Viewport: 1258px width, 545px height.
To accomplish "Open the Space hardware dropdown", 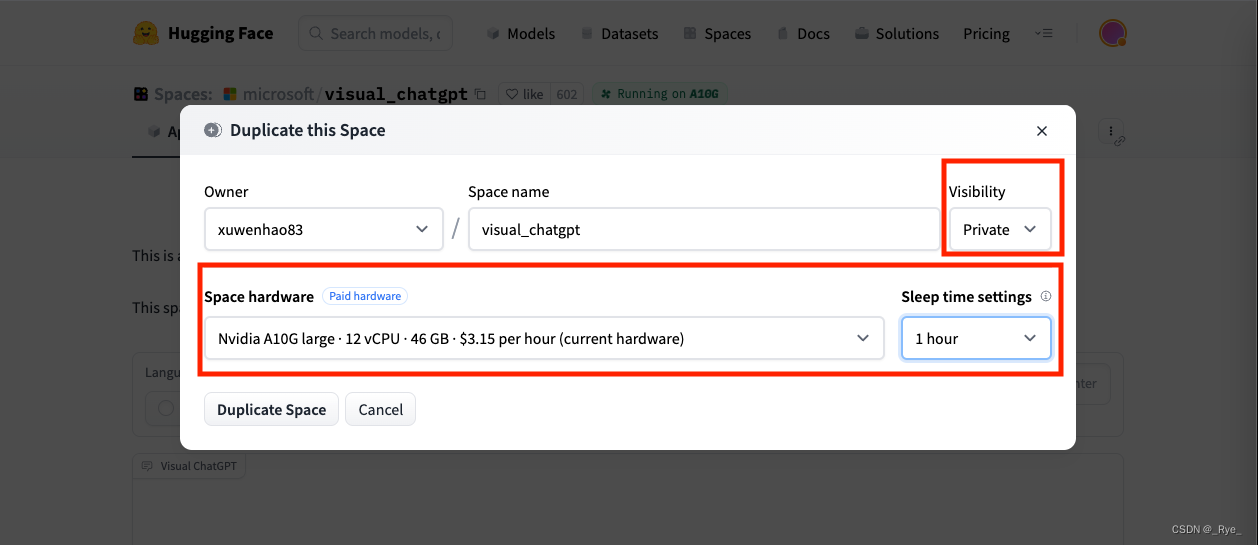I will pos(544,338).
